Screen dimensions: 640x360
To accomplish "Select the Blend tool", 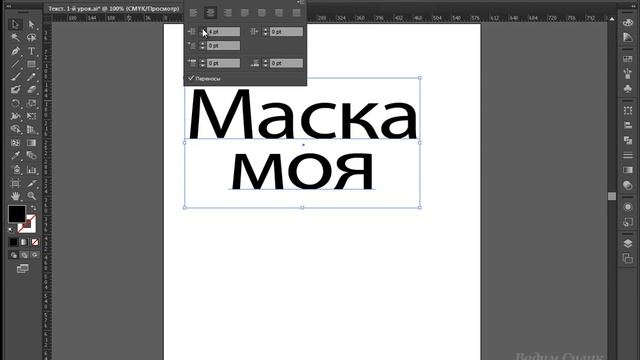I will click(x=31, y=156).
